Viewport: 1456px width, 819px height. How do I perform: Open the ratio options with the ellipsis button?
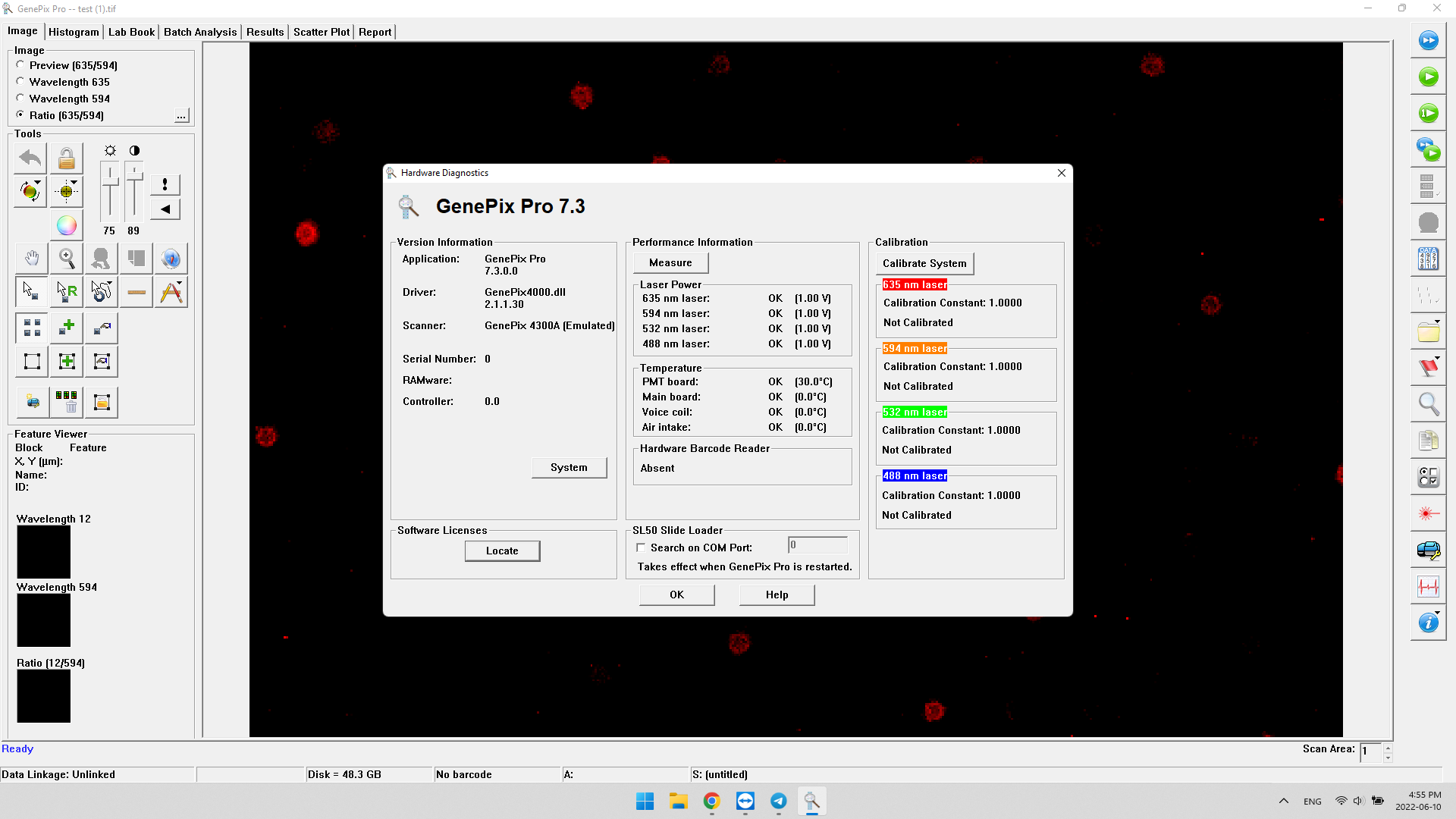pyautogui.click(x=181, y=115)
